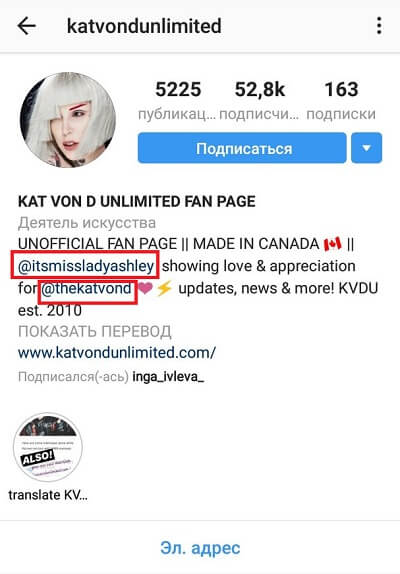Click the Эл. адрес email button
This screenshot has height=574, width=400.
[x=200, y=548]
